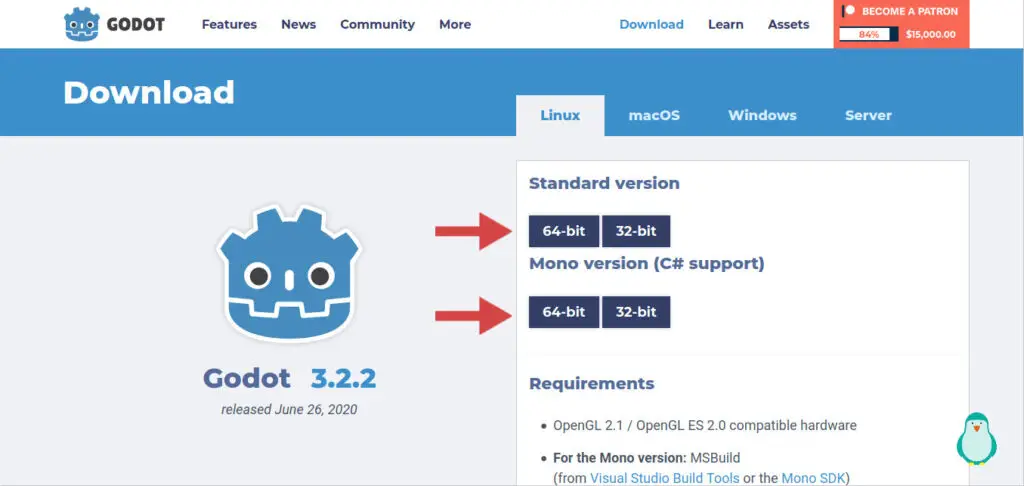
Task: Go to the Download page link
Action: (x=651, y=24)
